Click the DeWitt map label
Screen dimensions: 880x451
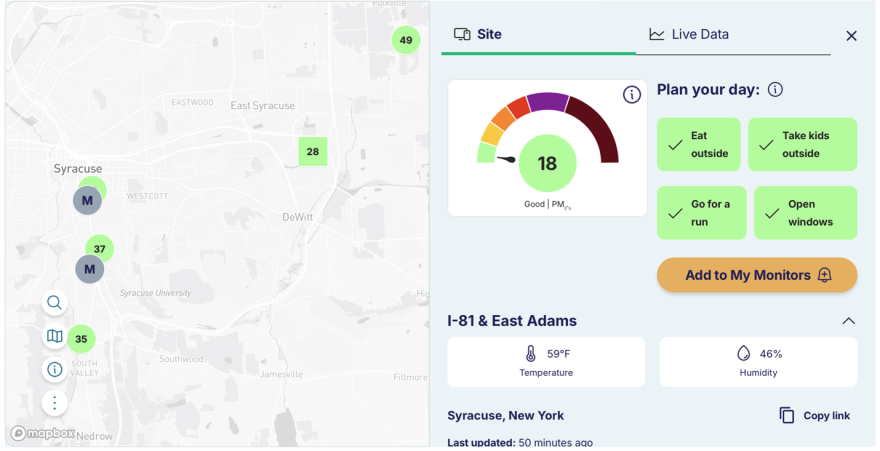click(x=297, y=217)
